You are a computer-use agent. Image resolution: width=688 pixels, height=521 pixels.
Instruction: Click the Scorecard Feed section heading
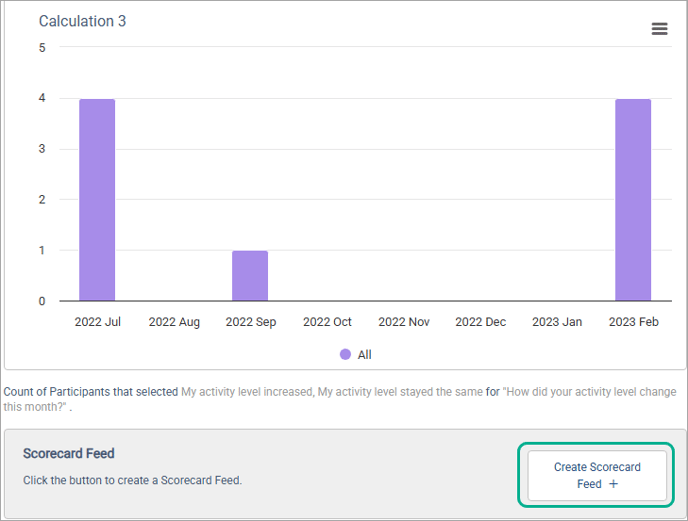[69, 454]
